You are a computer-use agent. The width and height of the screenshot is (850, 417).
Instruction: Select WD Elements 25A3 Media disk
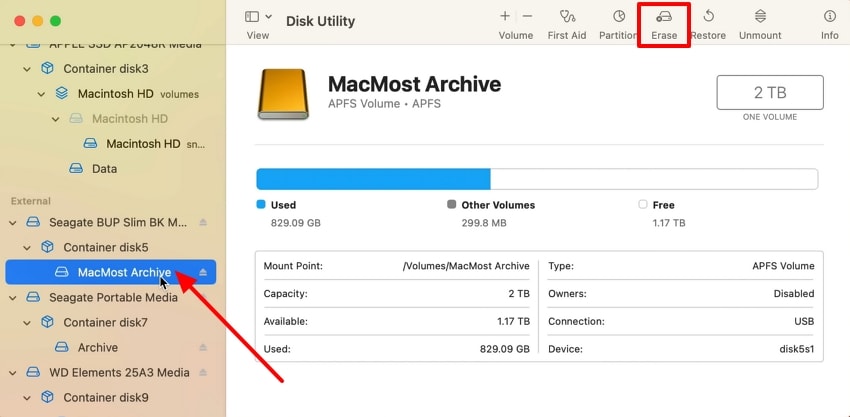pyautogui.click(x=119, y=373)
